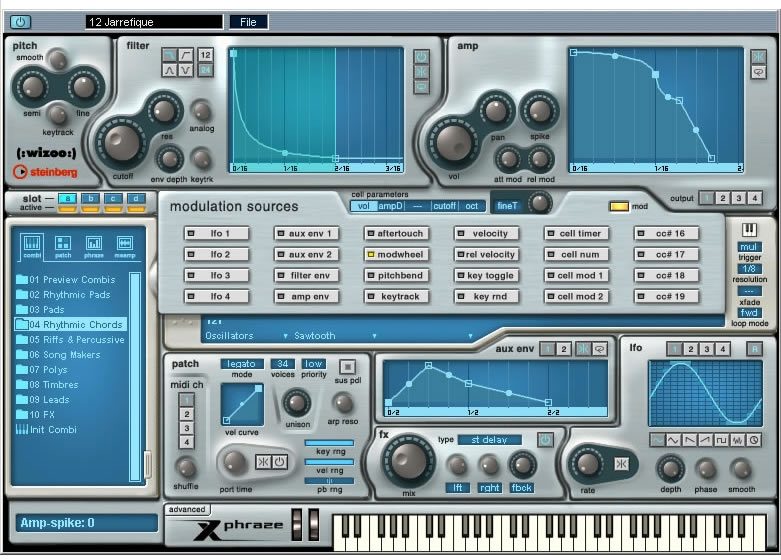The width and height of the screenshot is (781, 560).
Task: Switch to LFO 3 tab
Action: tap(706, 349)
